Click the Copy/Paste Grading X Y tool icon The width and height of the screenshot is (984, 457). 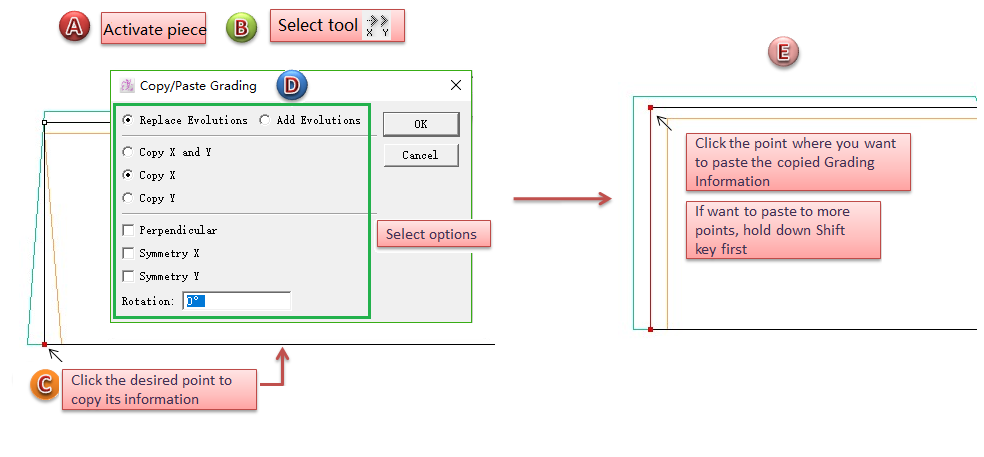tap(377, 26)
